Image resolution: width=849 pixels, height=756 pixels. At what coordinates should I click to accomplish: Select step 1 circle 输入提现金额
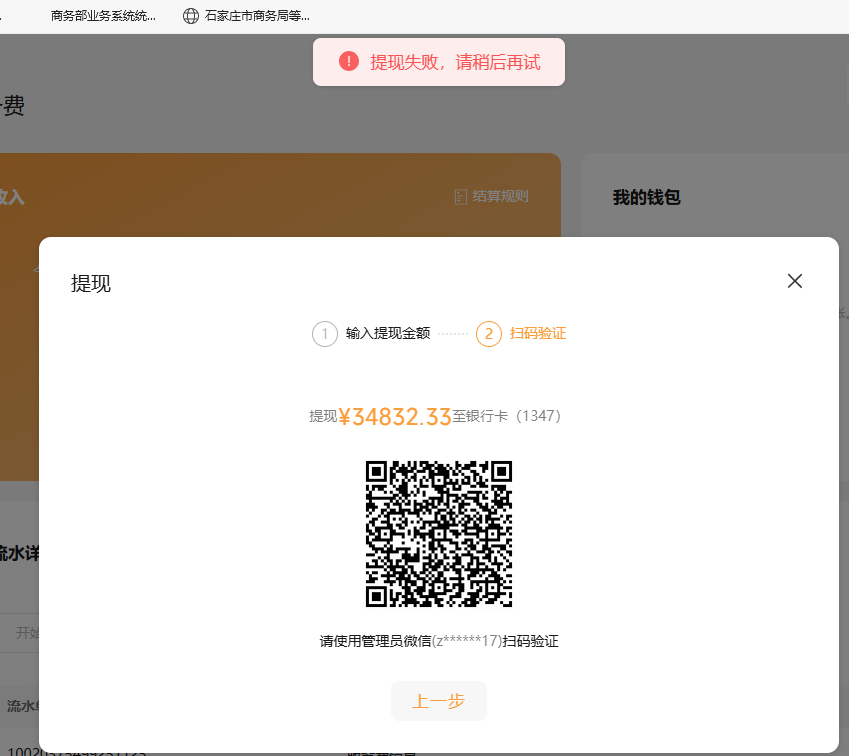pyautogui.click(x=325, y=334)
